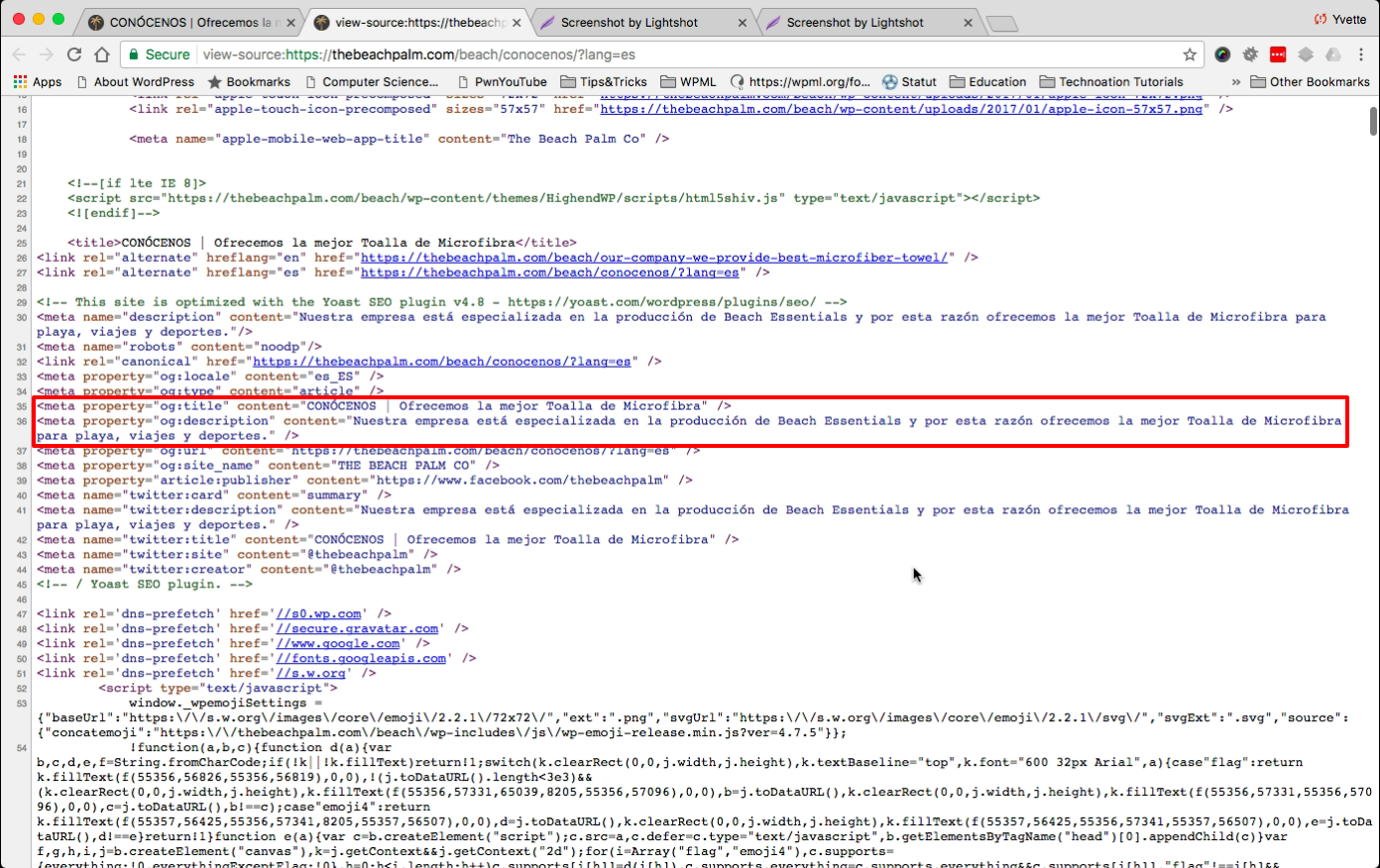Open the colorful circle extension icon

1222,54
